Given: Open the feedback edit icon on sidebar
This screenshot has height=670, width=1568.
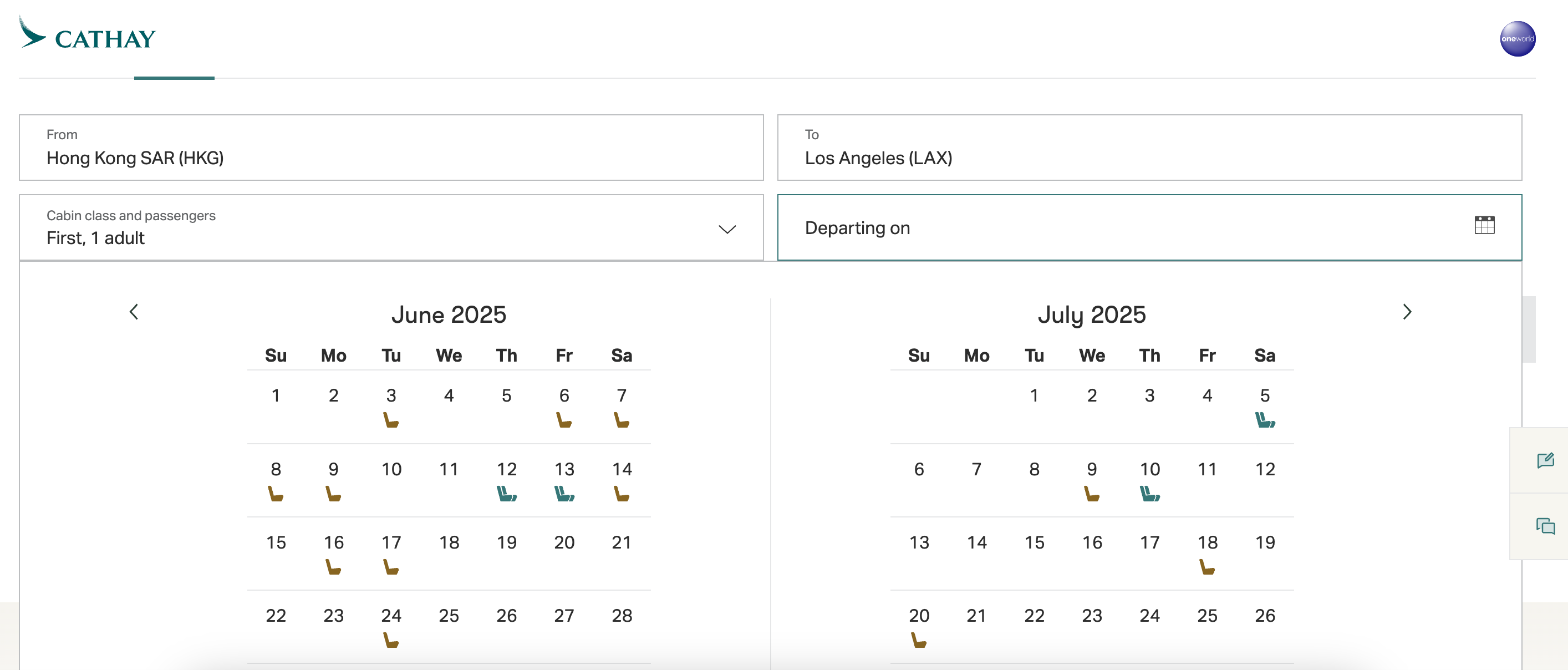Looking at the screenshot, I should click(1545, 460).
